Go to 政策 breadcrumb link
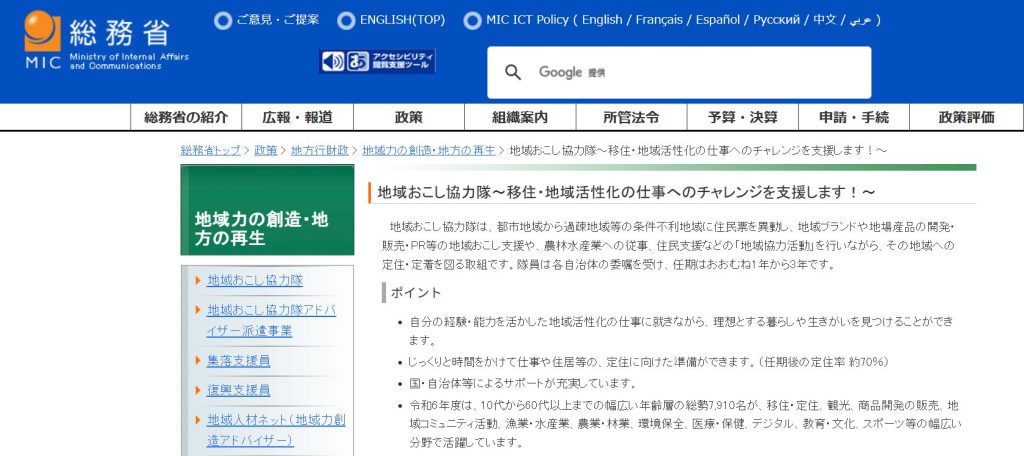 pyautogui.click(x=266, y=150)
